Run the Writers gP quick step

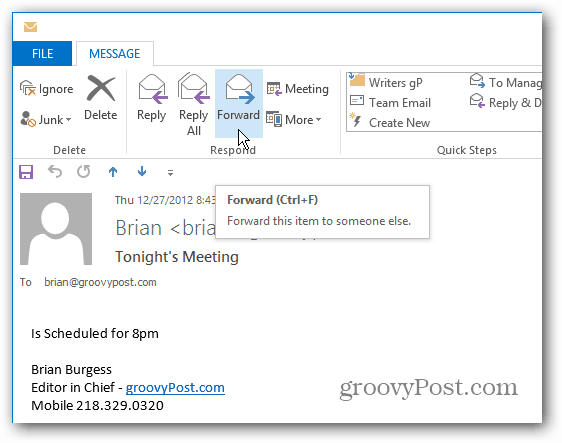pos(386,82)
